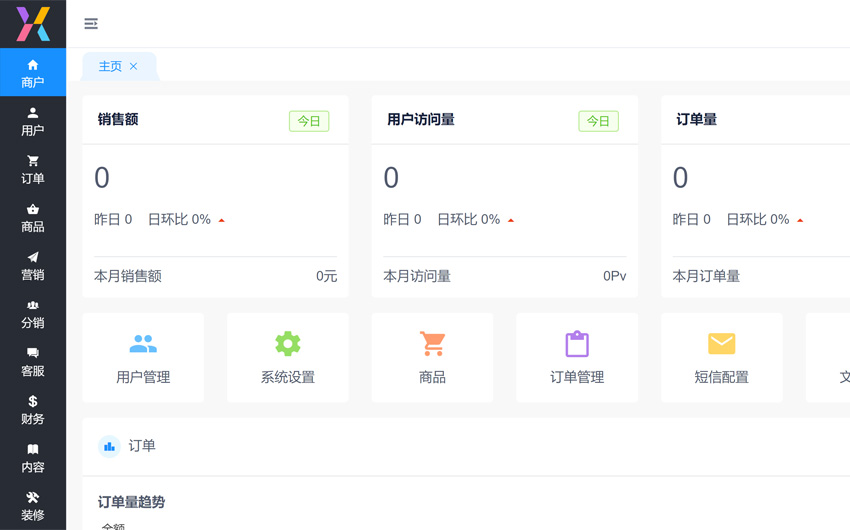This screenshot has height=530, width=850.
Task: Switch to the 主页 tab
Action: 110,66
